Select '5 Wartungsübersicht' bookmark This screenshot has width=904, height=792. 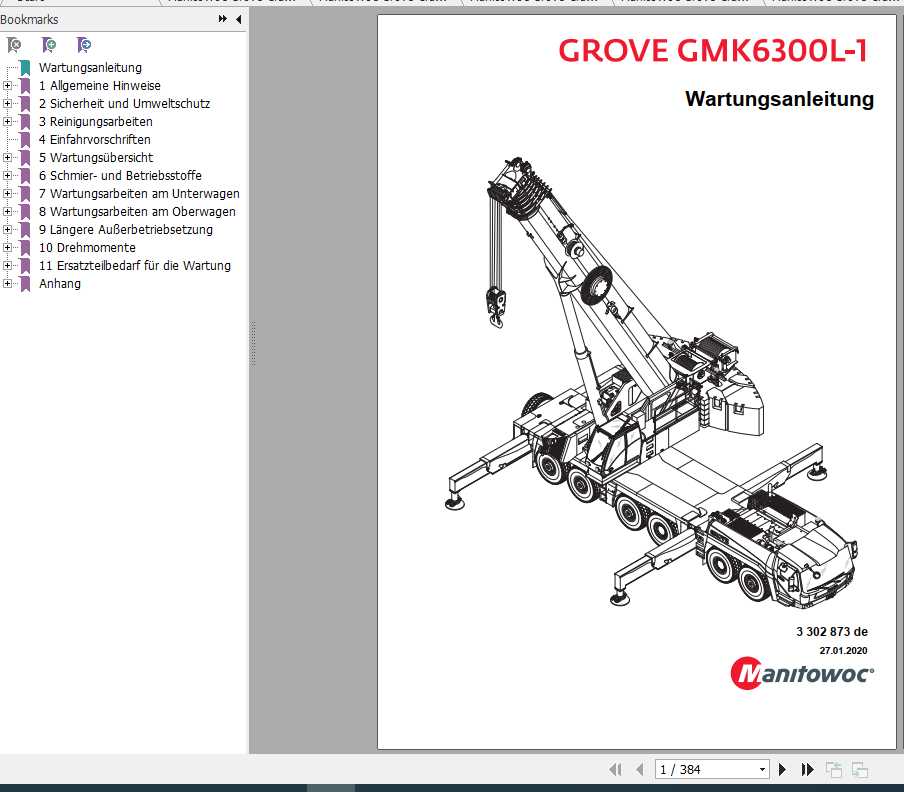click(96, 157)
